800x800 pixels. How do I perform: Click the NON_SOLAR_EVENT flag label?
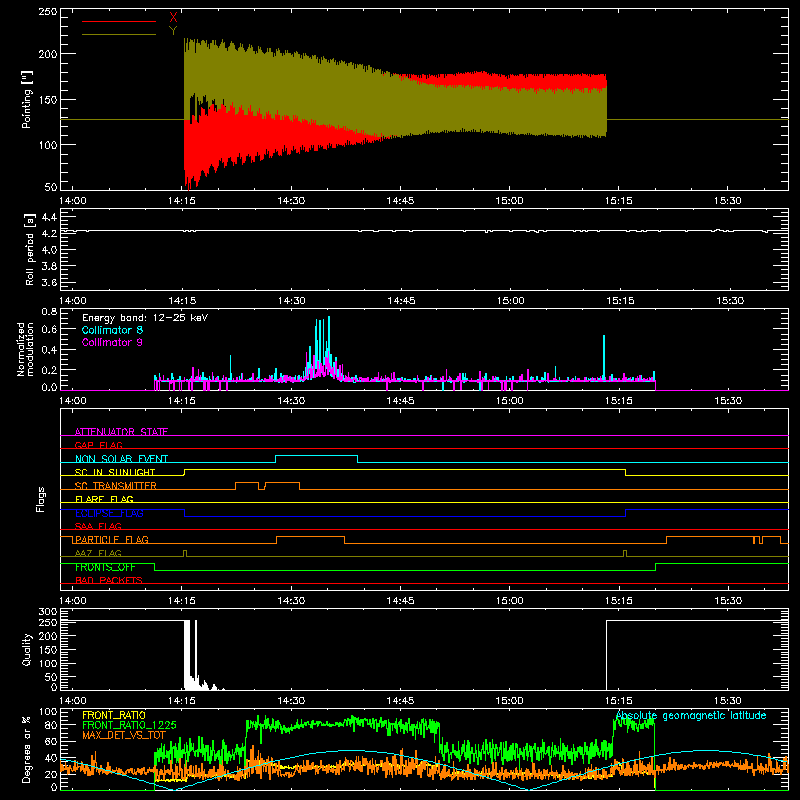click(121, 459)
